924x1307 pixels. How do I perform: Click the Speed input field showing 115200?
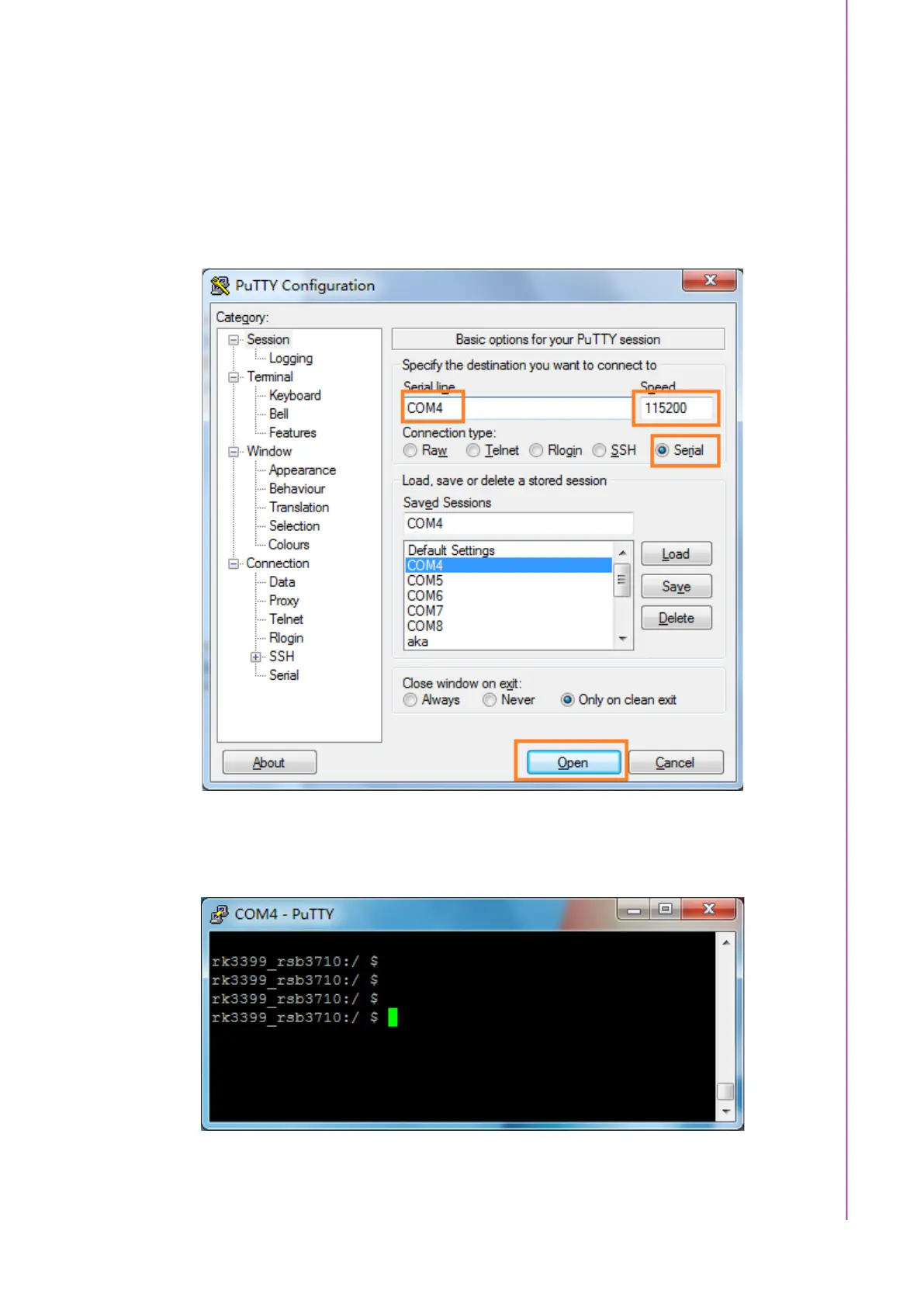pyautogui.click(x=675, y=408)
